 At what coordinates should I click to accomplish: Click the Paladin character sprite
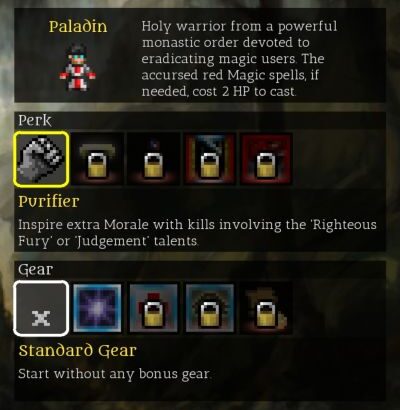pos(78,67)
